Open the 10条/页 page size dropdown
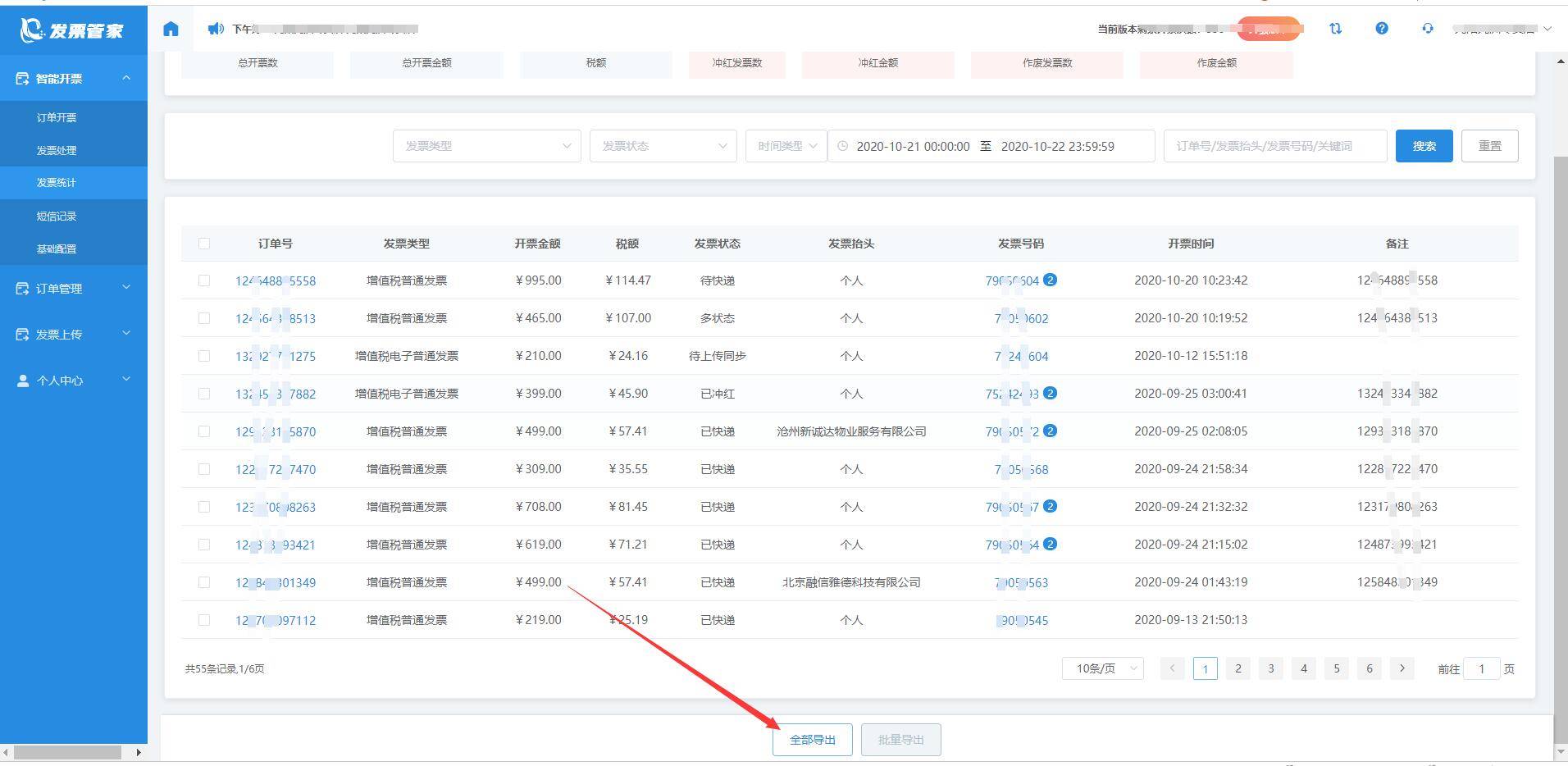 click(1103, 668)
